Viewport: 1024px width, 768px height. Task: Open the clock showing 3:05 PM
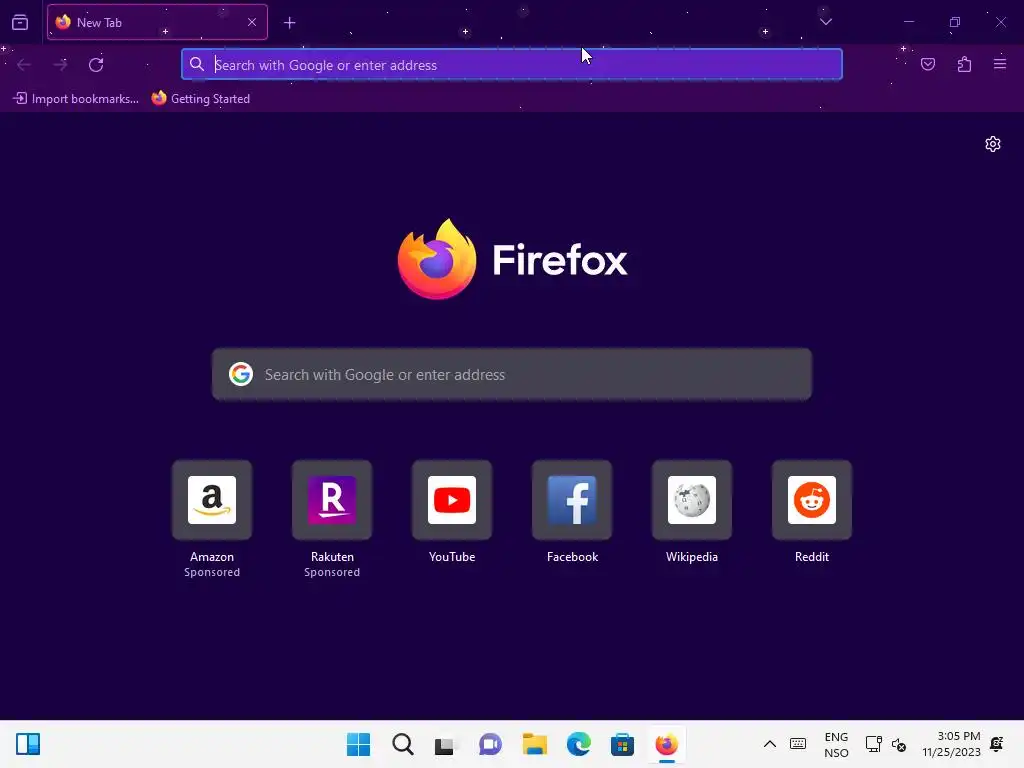(952, 744)
